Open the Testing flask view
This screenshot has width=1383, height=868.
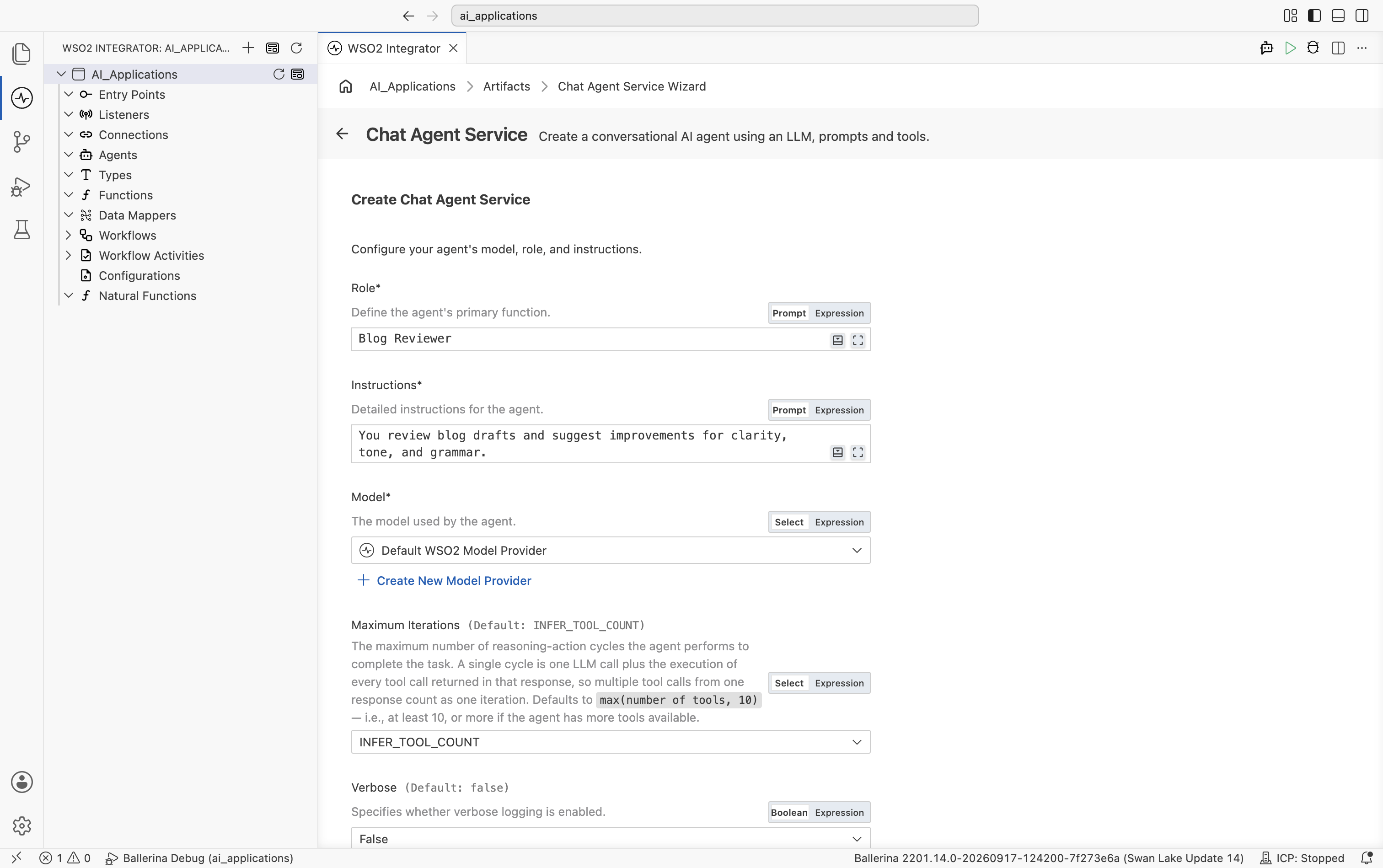[x=22, y=230]
